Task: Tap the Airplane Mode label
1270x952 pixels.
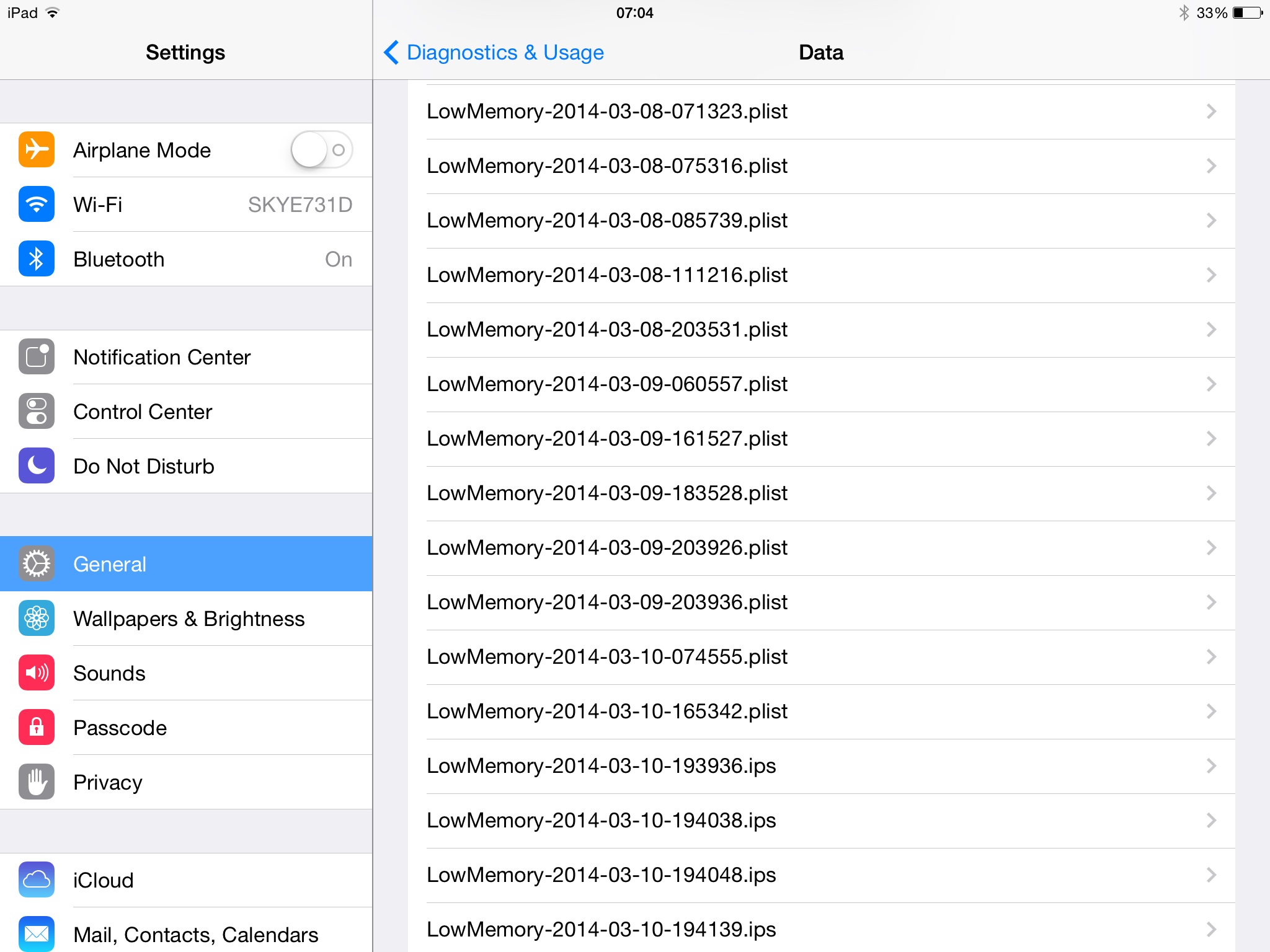Action: tap(142, 150)
